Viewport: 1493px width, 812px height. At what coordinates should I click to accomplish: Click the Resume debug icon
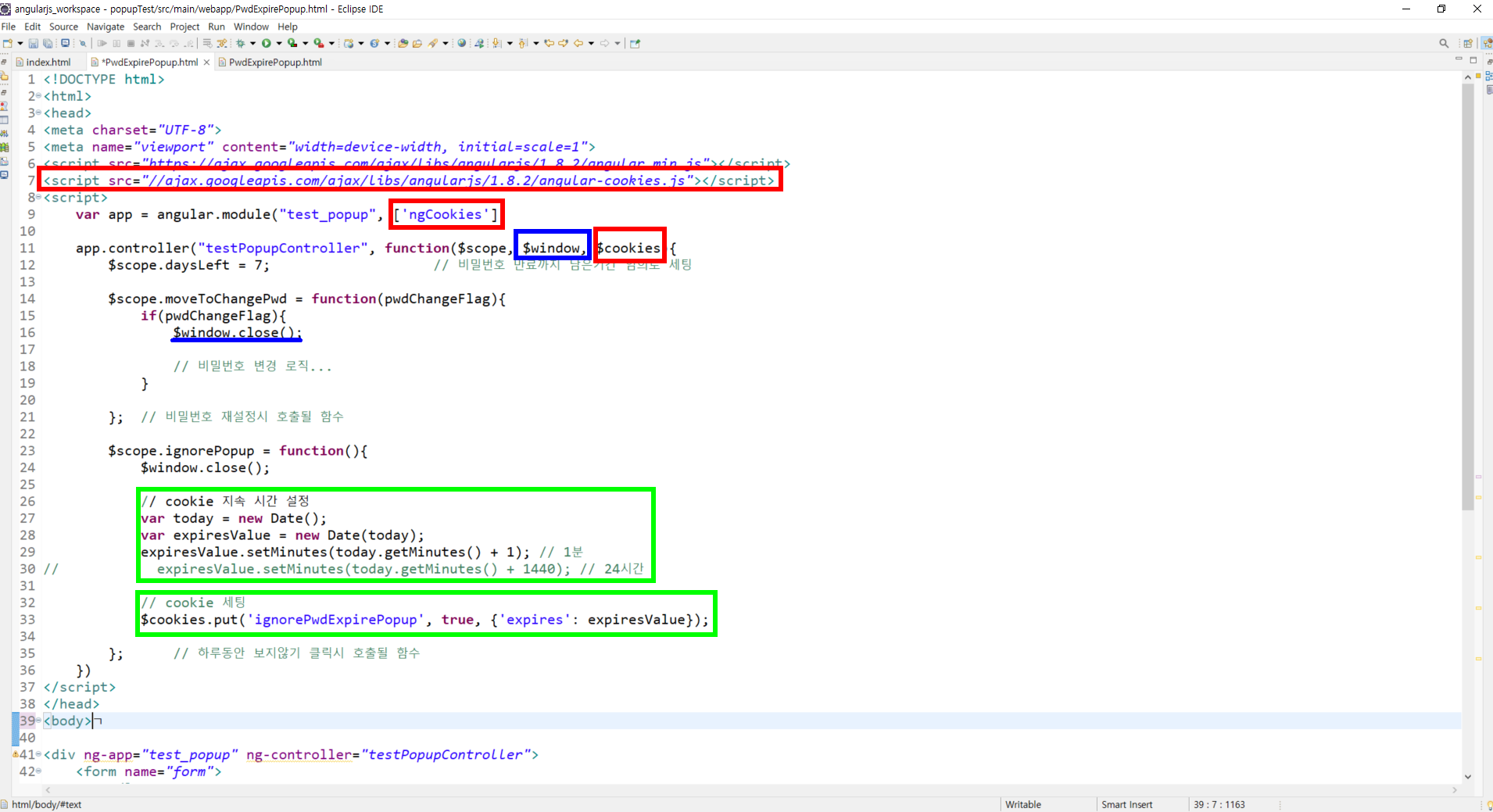[102, 43]
